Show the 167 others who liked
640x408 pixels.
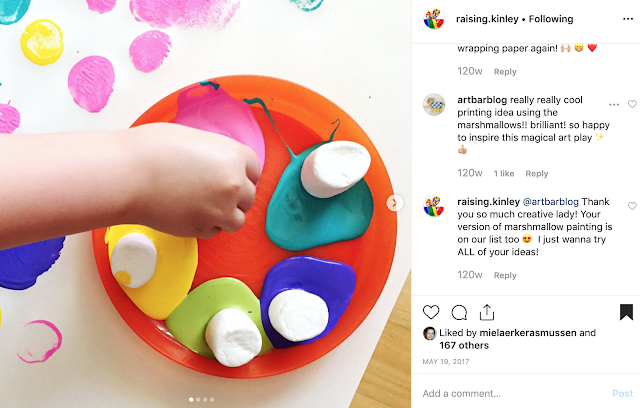point(464,346)
